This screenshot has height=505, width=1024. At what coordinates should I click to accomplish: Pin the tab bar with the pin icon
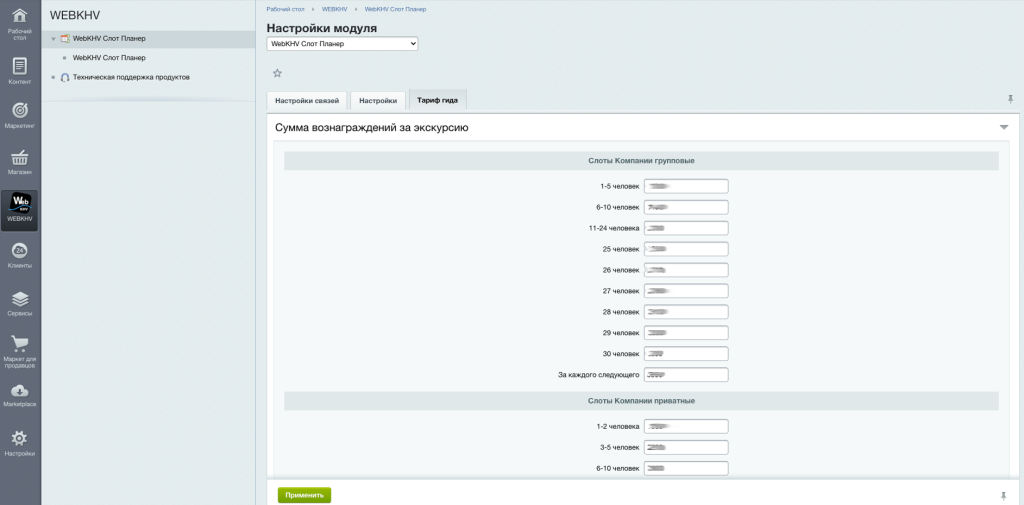pyautogui.click(x=1010, y=99)
